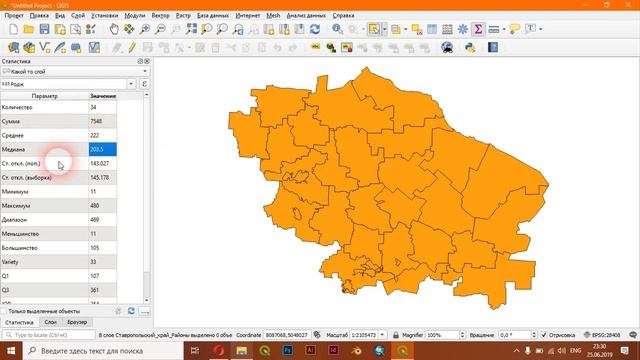Toggle 'Только выделенные объекты' checkbox
Viewport: 640px width, 360px height.
(x=4, y=311)
